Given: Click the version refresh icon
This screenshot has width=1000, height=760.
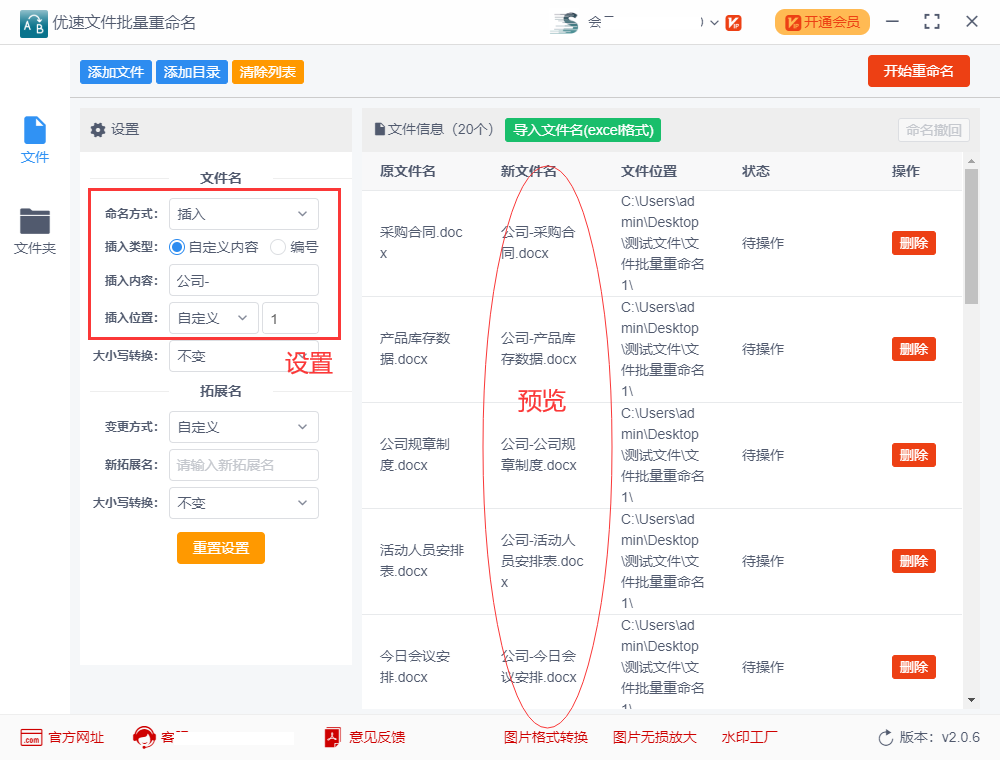Looking at the screenshot, I should click(886, 738).
